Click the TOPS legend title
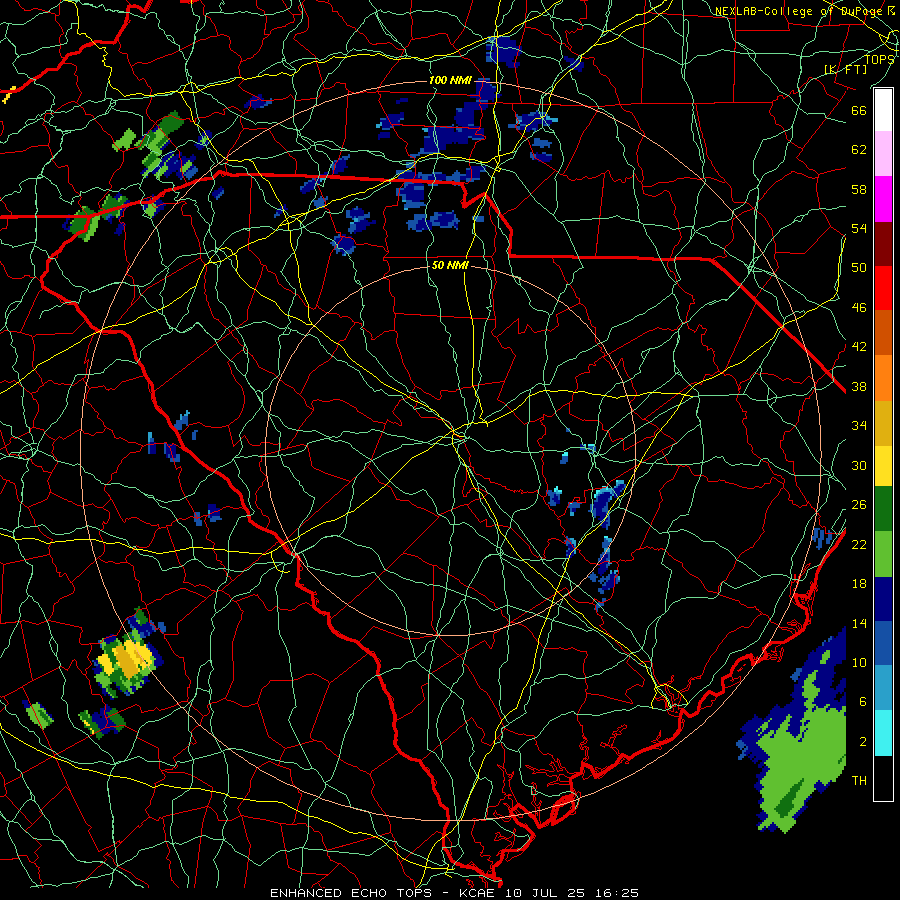 coord(879,59)
